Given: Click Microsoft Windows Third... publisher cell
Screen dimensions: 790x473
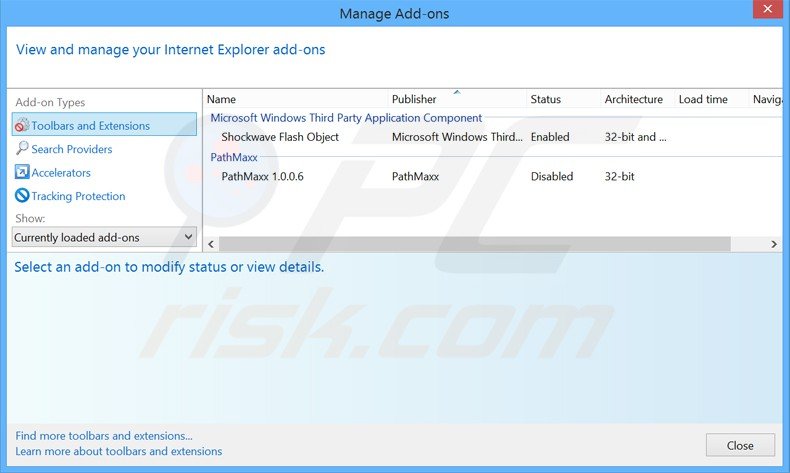Looking at the screenshot, I should [457, 137].
